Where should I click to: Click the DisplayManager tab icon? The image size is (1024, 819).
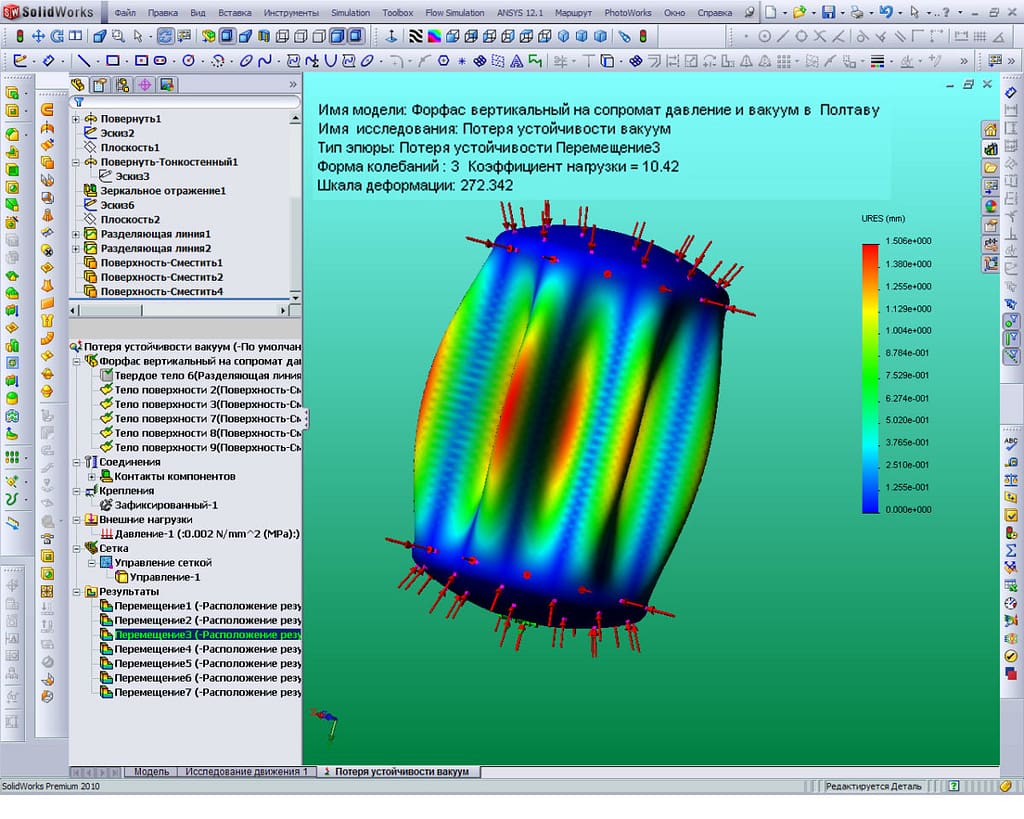pyautogui.click(x=166, y=84)
